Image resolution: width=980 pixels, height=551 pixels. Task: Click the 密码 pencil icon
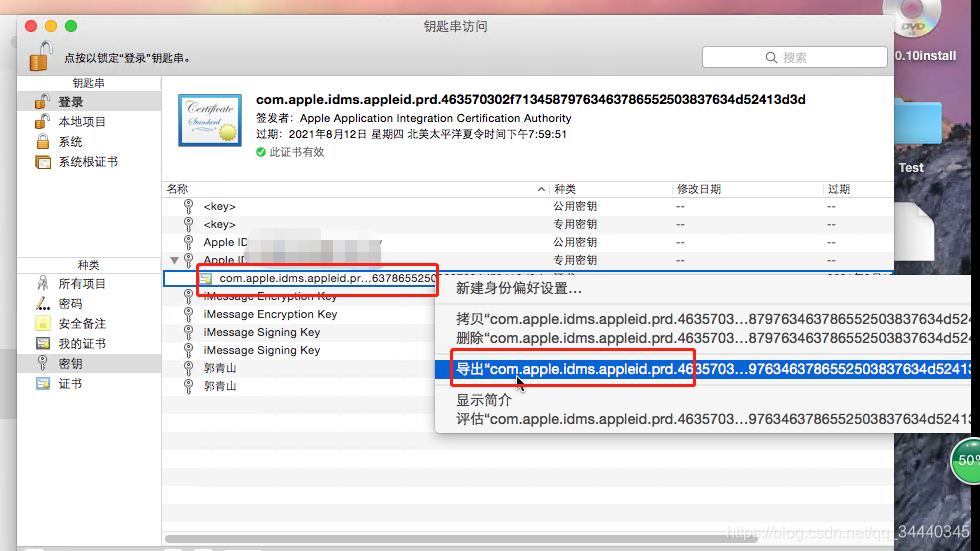42,304
